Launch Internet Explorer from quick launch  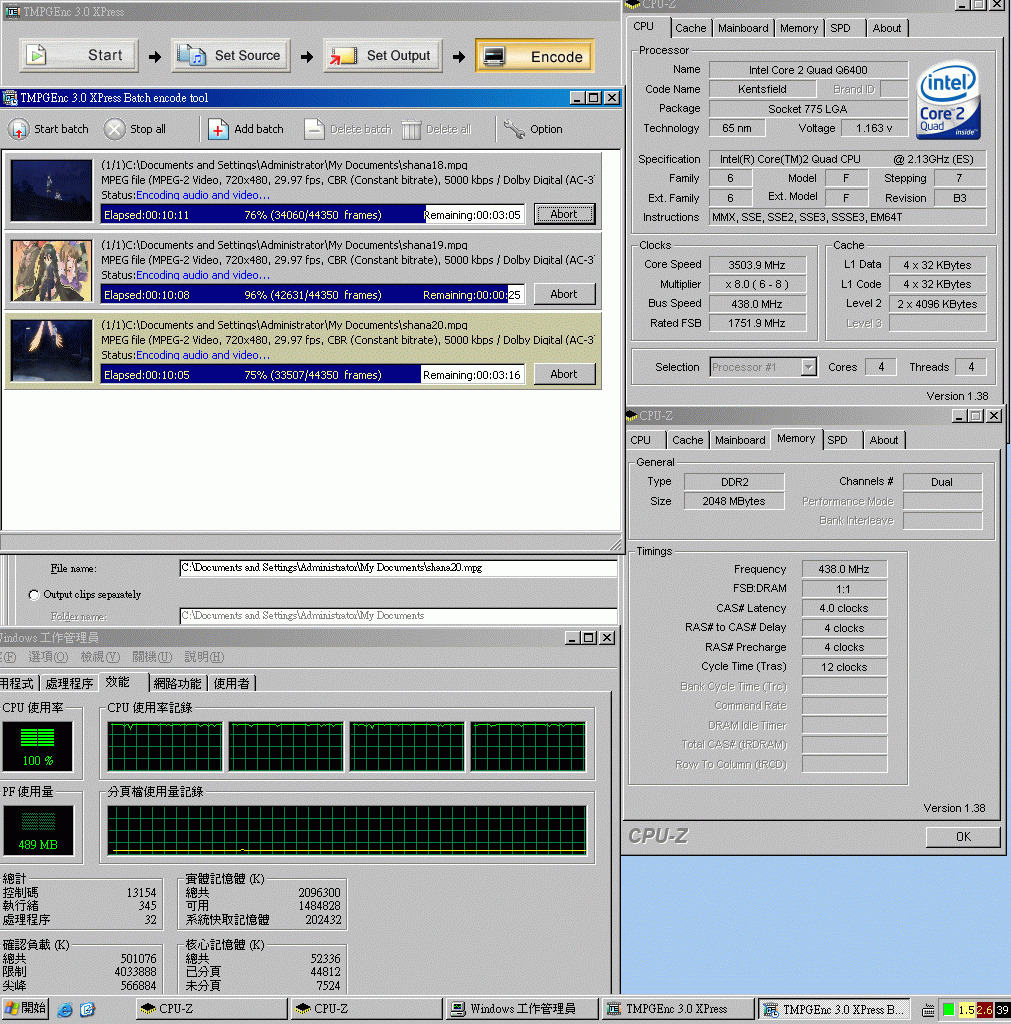(x=65, y=1010)
